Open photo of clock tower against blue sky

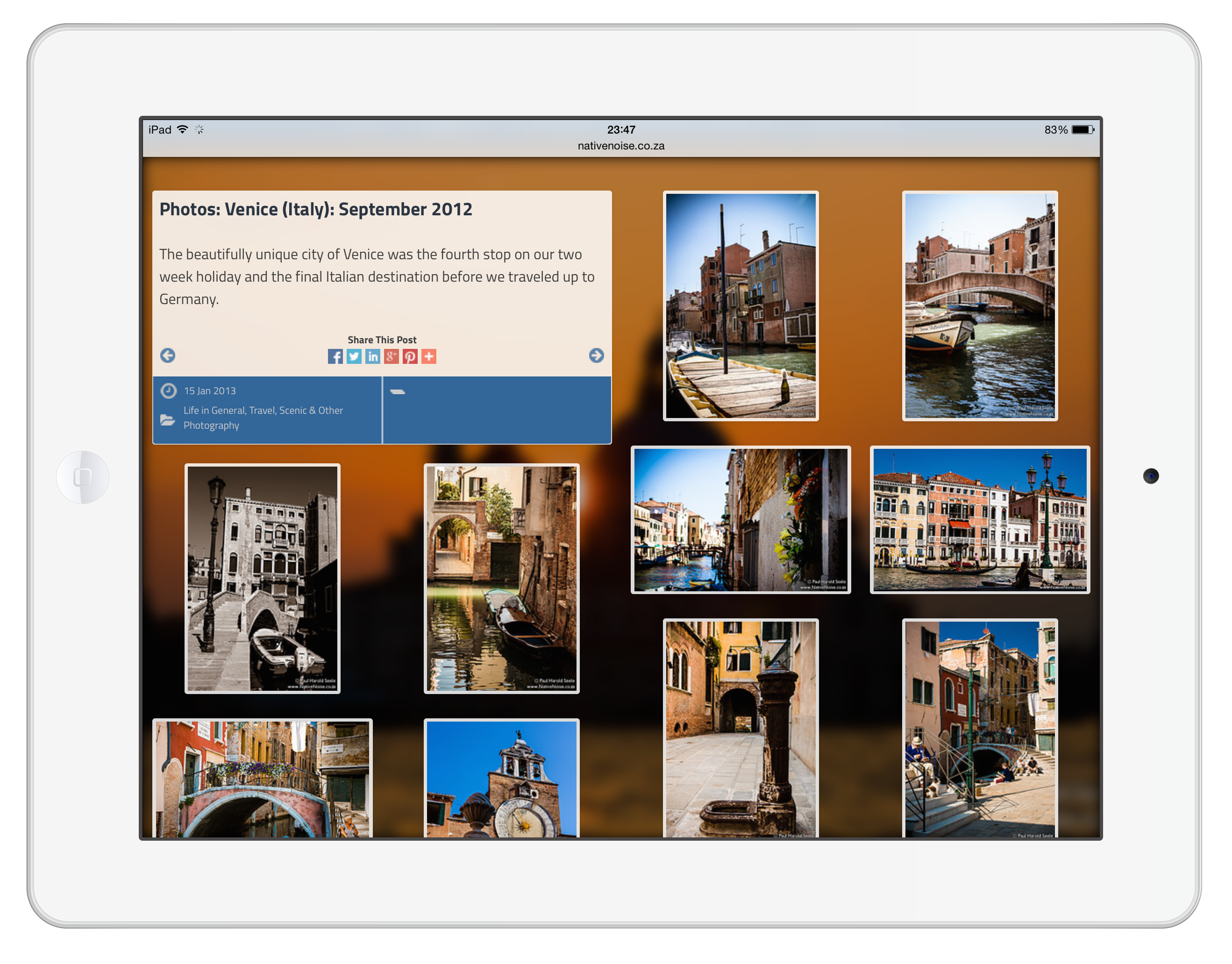(501, 778)
